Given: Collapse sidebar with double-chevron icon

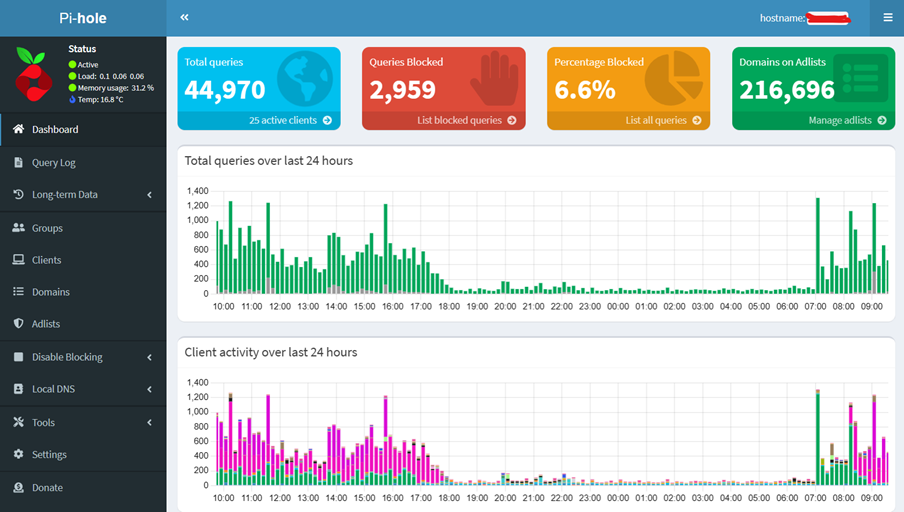Looking at the screenshot, I should point(185,18).
